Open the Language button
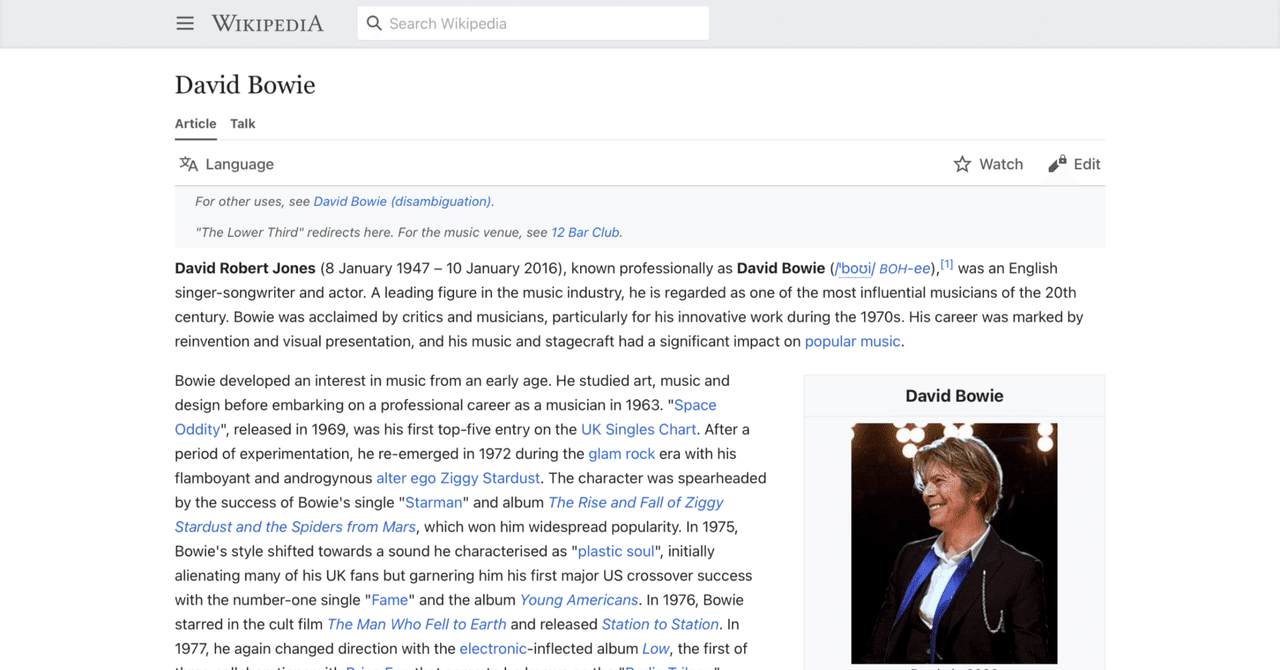The image size is (1280, 670). pos(226,164)
